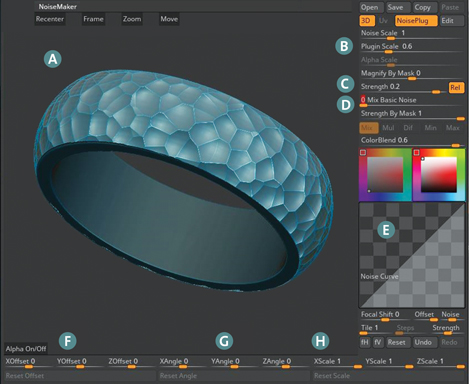Adjust the curve Noise slider
The image size is (469, 384).
pos(451,316)
